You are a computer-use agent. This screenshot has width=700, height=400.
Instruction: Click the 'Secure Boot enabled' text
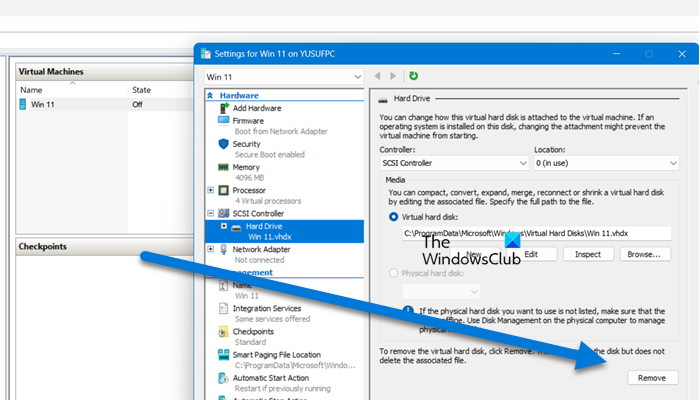(x=270, y=154)
